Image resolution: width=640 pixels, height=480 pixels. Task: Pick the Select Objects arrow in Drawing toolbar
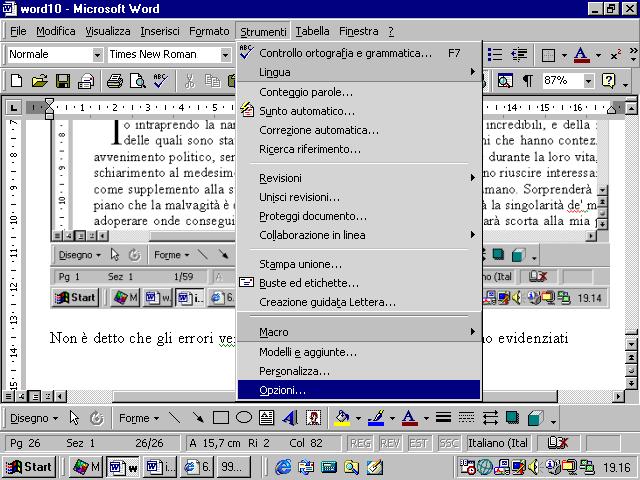pos(74,418)
